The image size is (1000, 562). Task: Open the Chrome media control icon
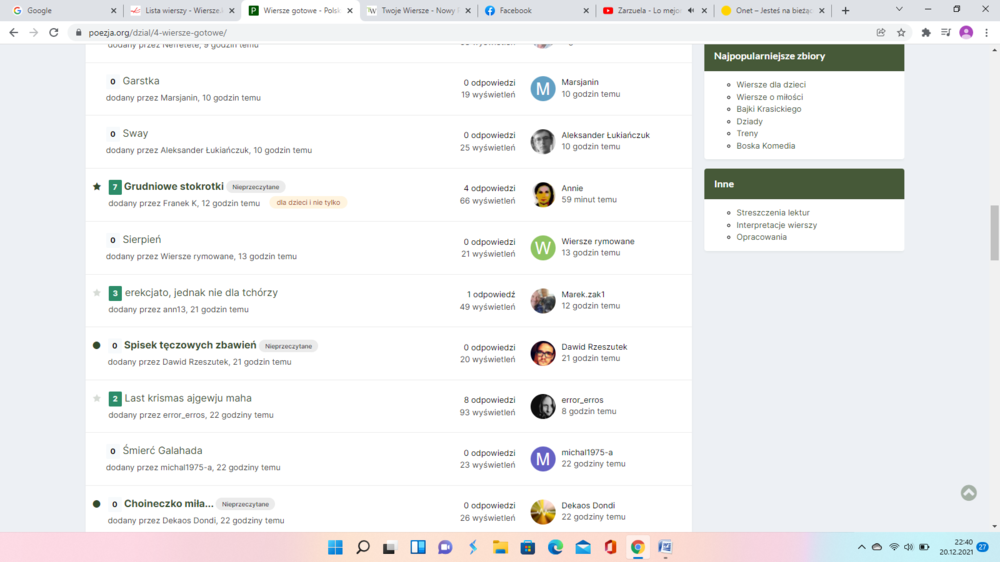(x=946, y=32)
